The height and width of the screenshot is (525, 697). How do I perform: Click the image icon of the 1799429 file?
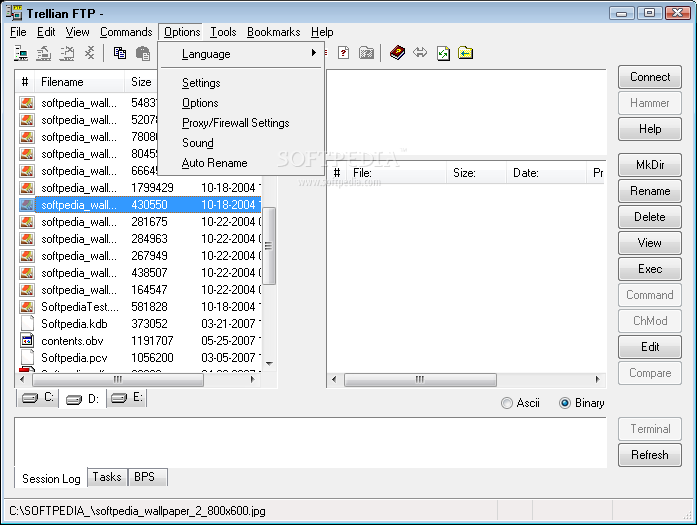tap(26, 188)
